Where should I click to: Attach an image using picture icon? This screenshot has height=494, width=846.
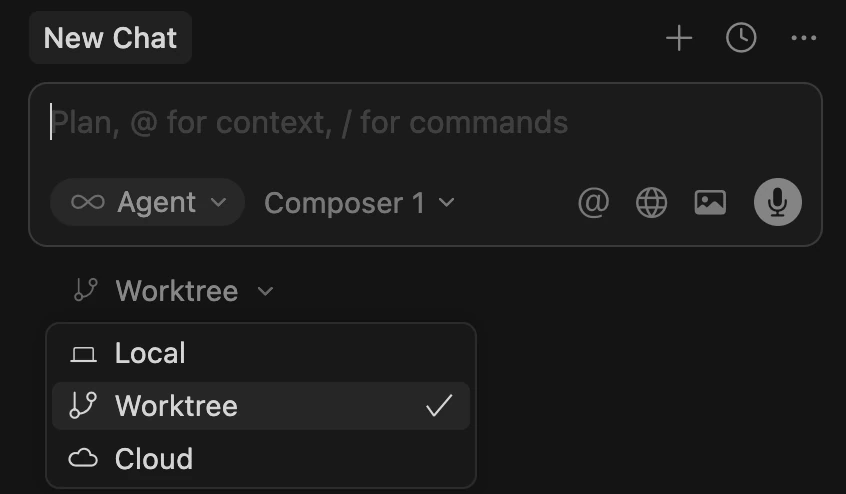(710, 203)
